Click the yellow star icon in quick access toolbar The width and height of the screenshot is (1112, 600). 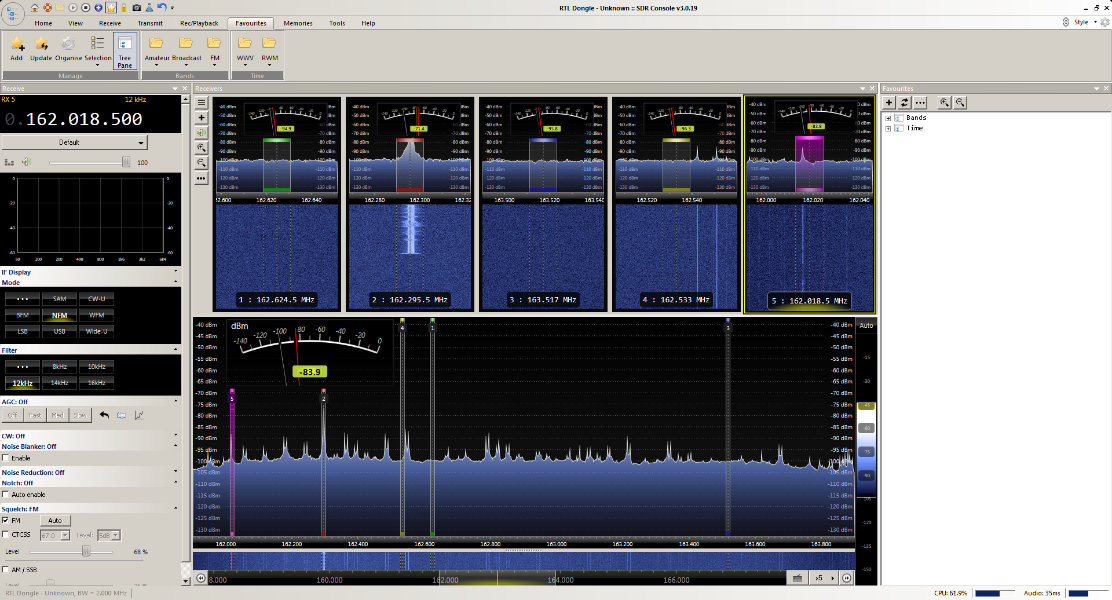(111, 8)
